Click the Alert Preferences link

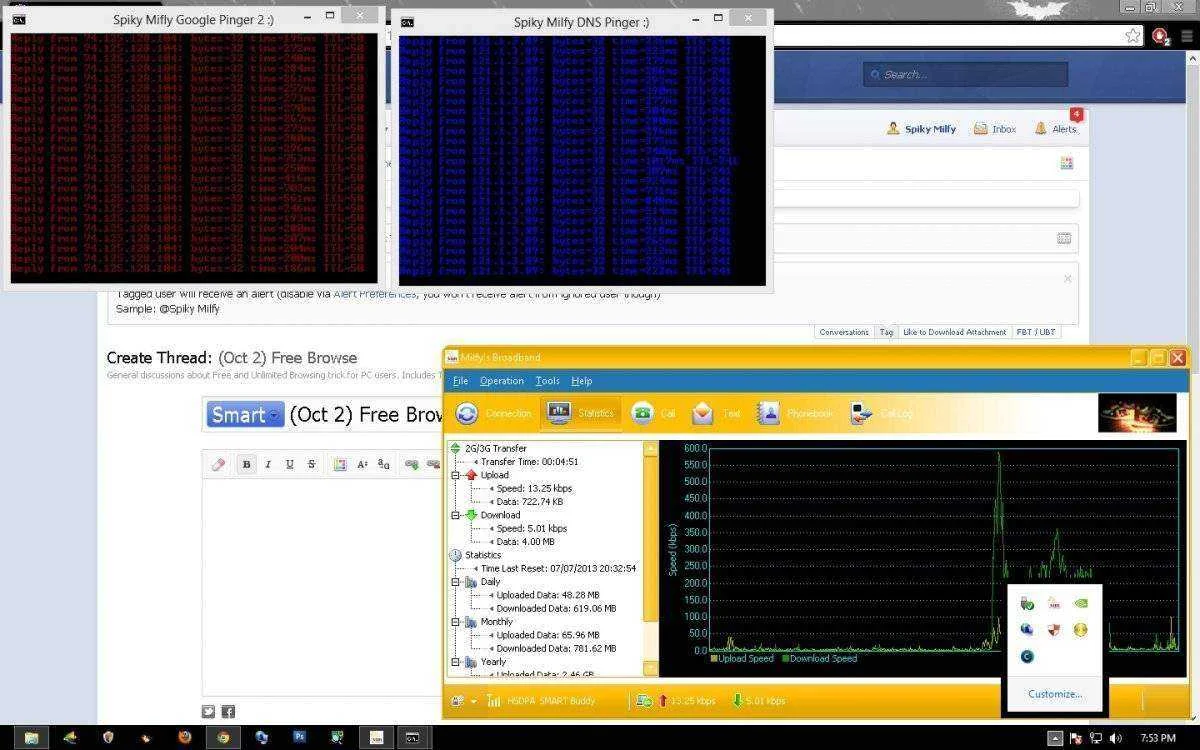click(x=375, y=294)
